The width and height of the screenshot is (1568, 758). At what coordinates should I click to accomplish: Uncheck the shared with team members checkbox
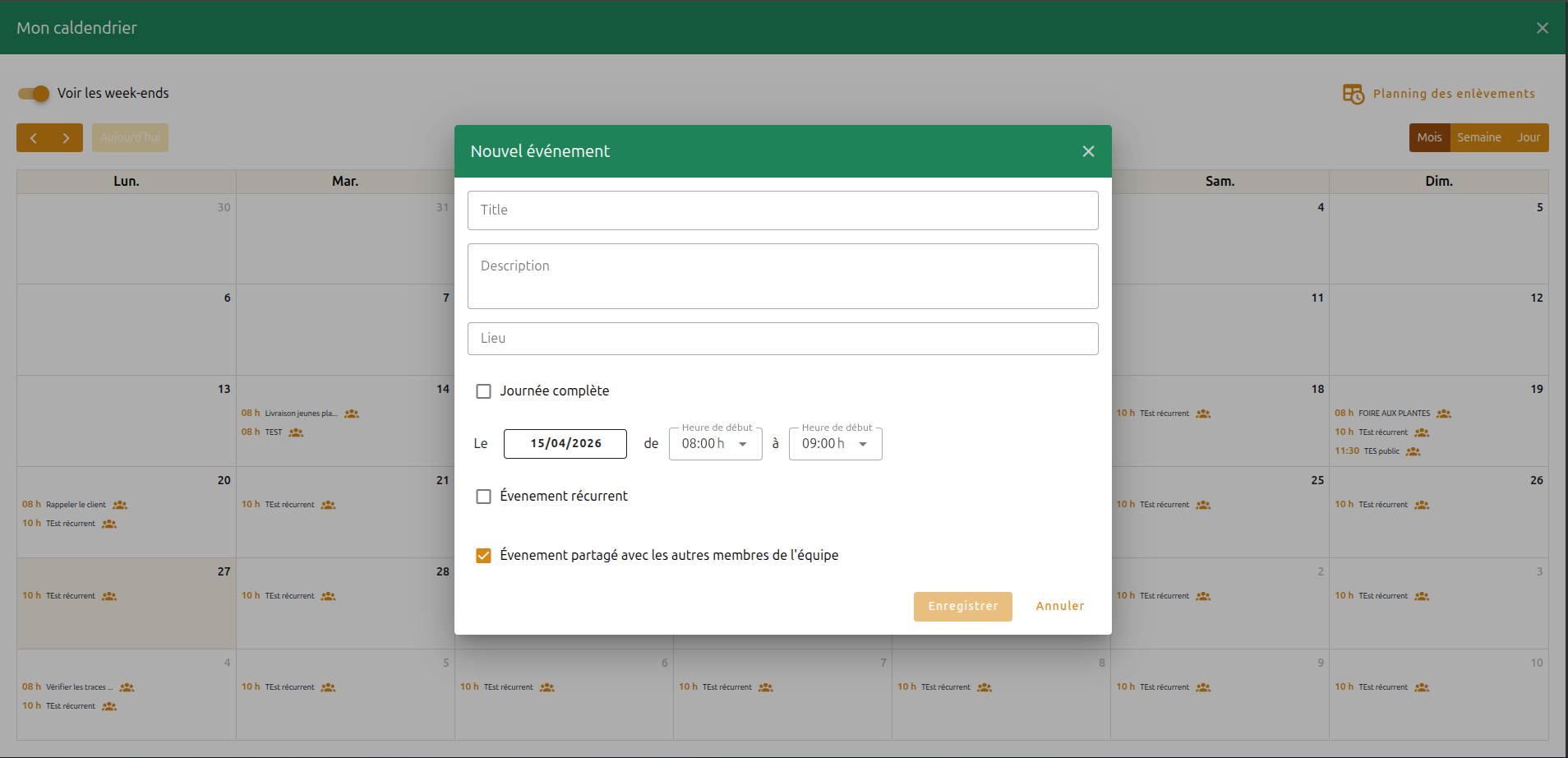483,556
